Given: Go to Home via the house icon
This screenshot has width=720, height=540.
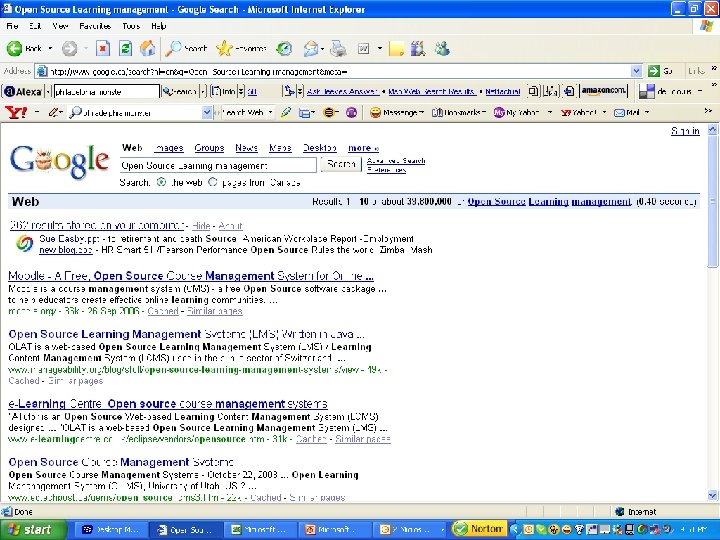Looking at the screenshot, I should click(x=147, y=48).
